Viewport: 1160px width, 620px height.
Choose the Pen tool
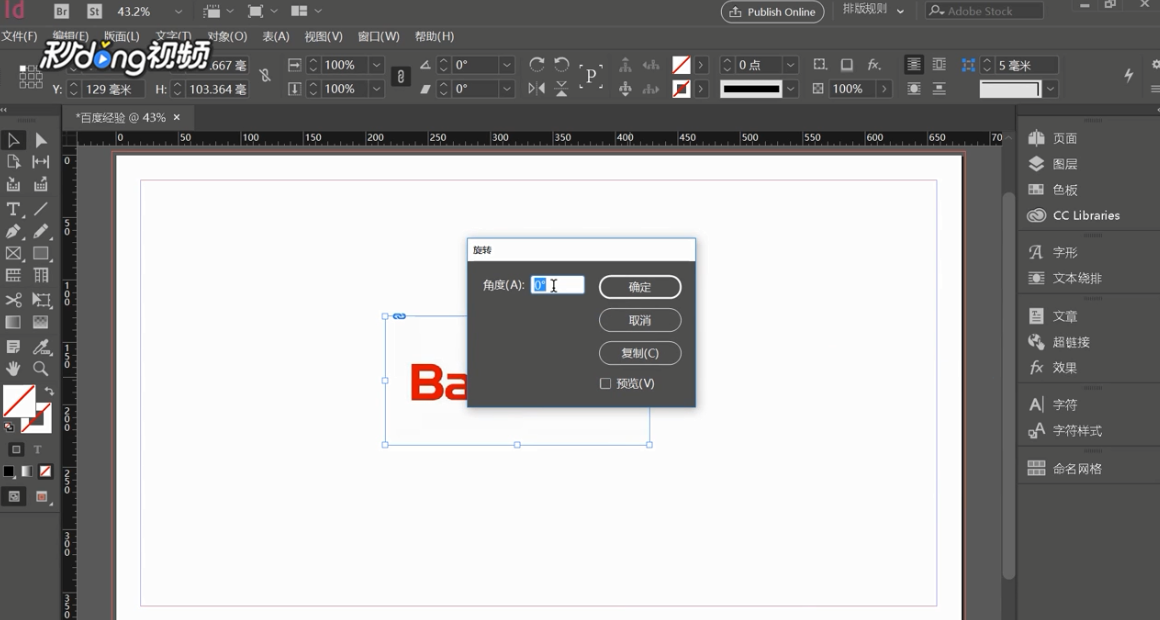13,232
